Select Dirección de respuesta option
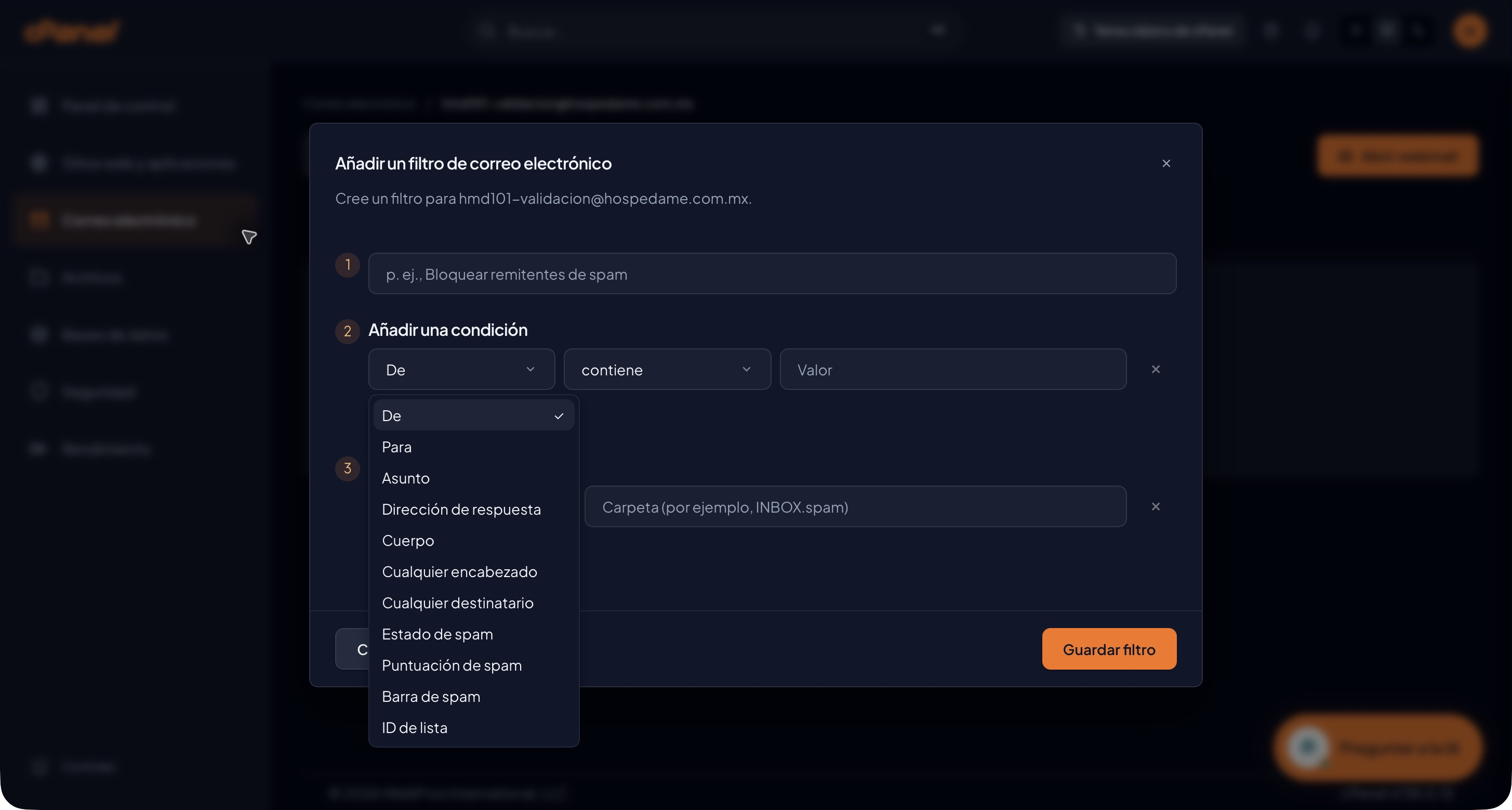 474,509
